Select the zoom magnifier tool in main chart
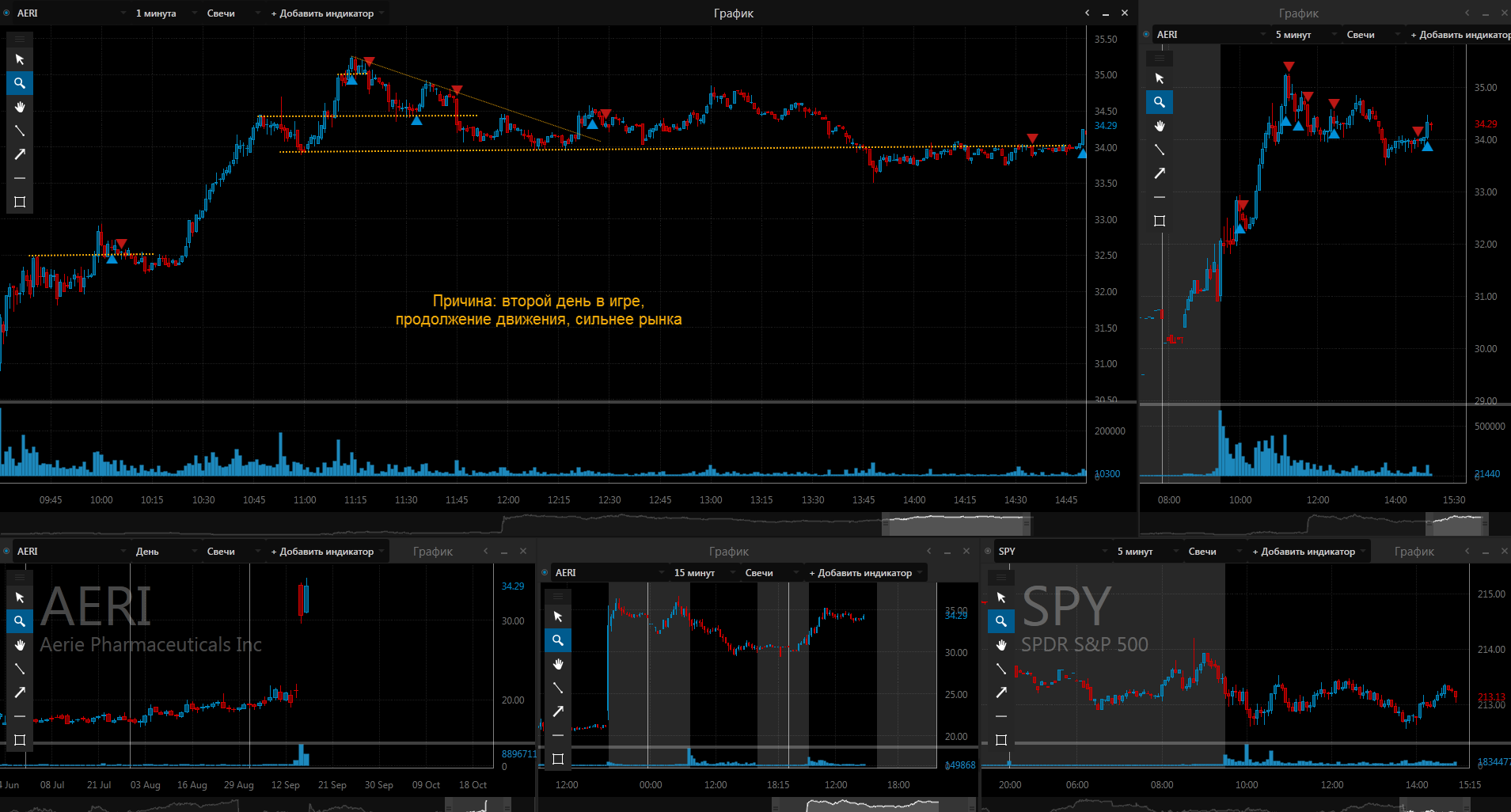 (20, 83)
